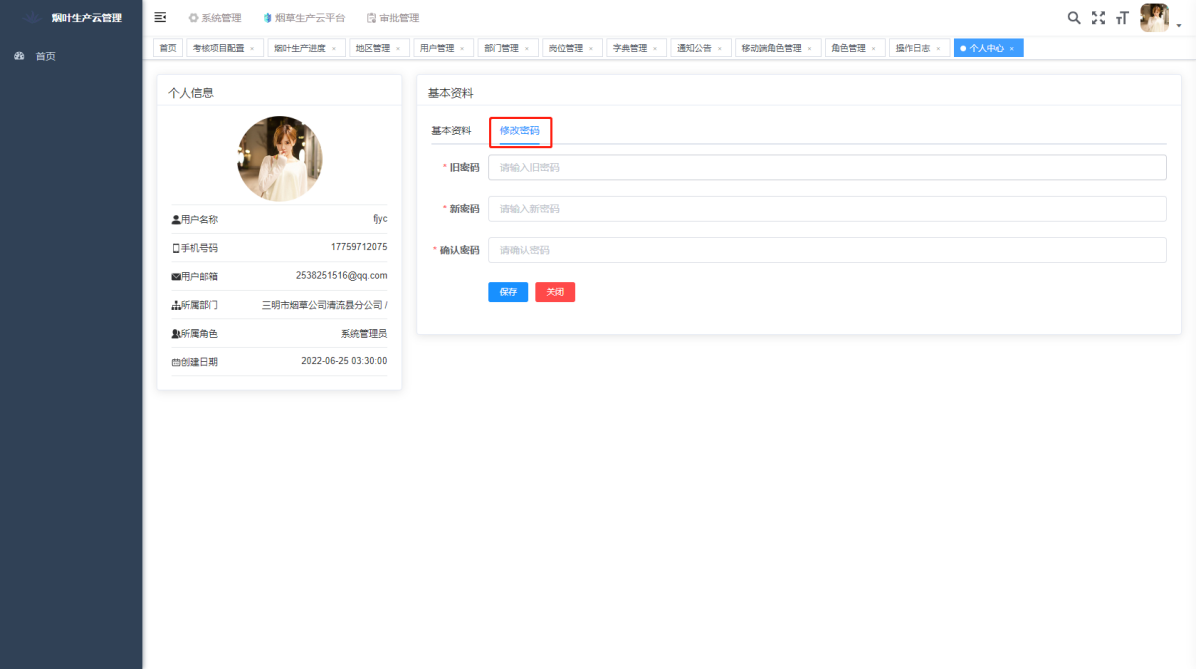1196x669 pixels.
Task: Close the 考核项目配置 tab
Action: pyautogui.click(x=251, y=48)
